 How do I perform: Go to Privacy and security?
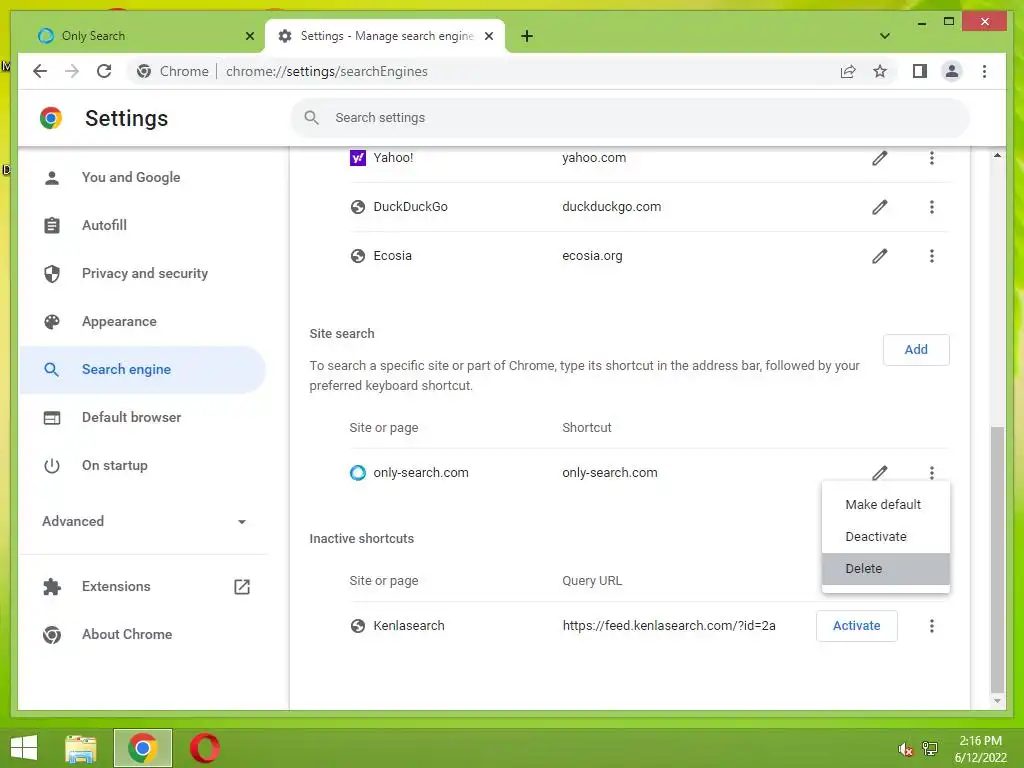point(142,273)
